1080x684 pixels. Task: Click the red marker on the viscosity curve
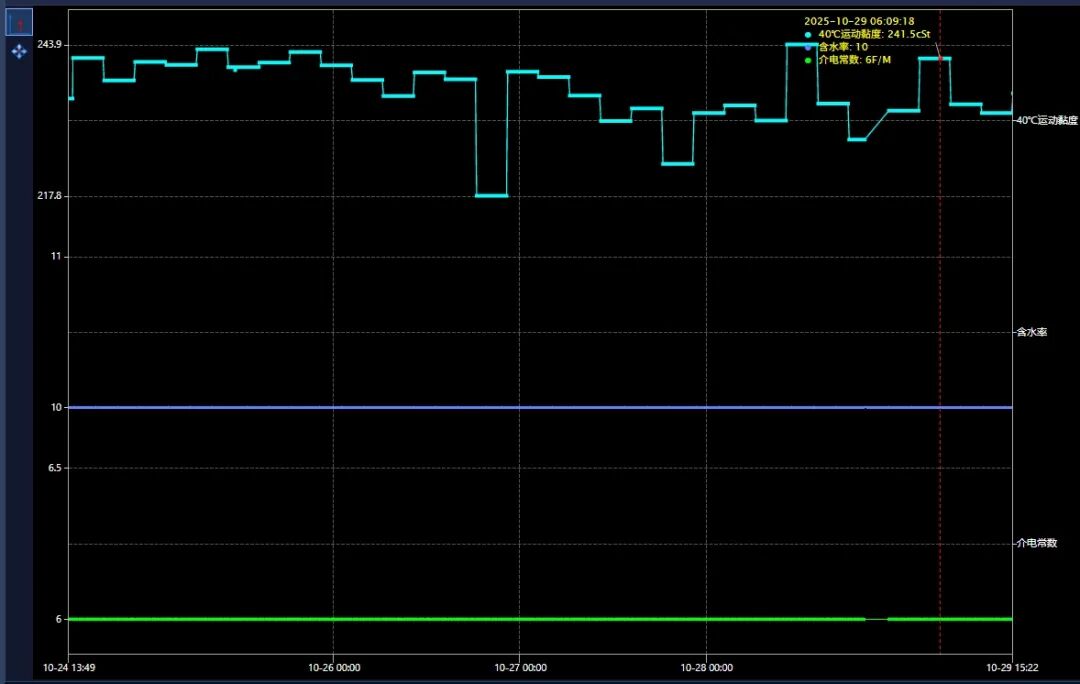tap(940, 59)
